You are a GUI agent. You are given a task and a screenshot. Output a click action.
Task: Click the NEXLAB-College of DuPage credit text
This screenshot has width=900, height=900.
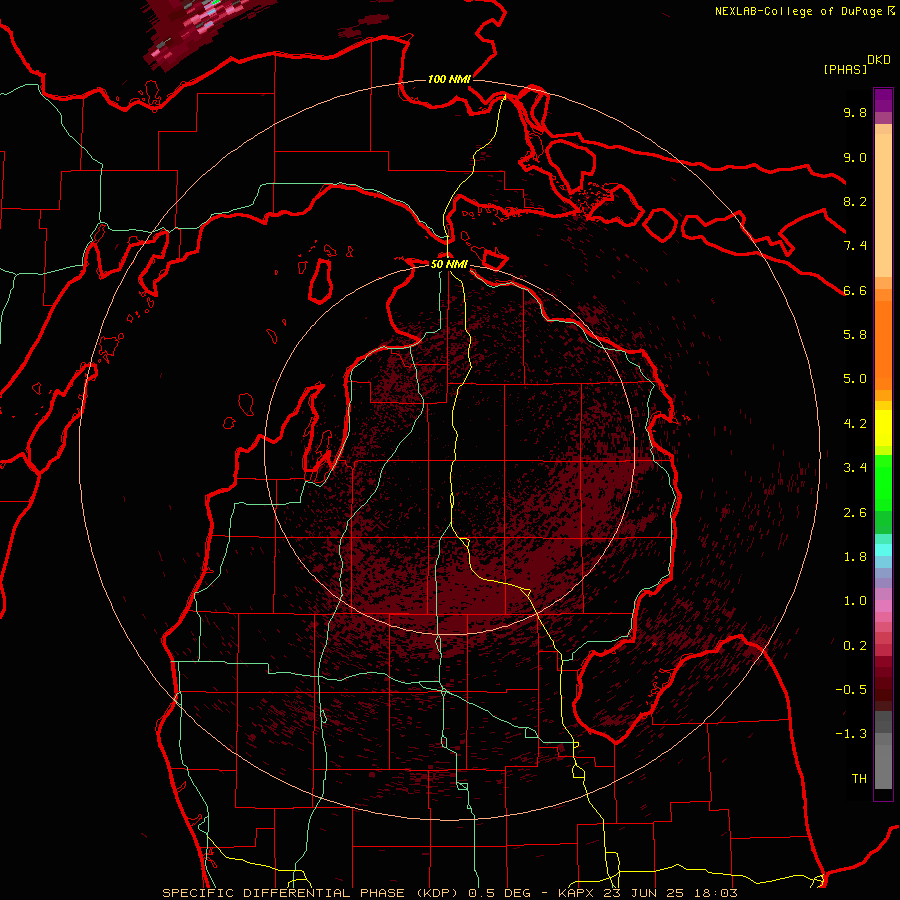(x=798, y=11)
